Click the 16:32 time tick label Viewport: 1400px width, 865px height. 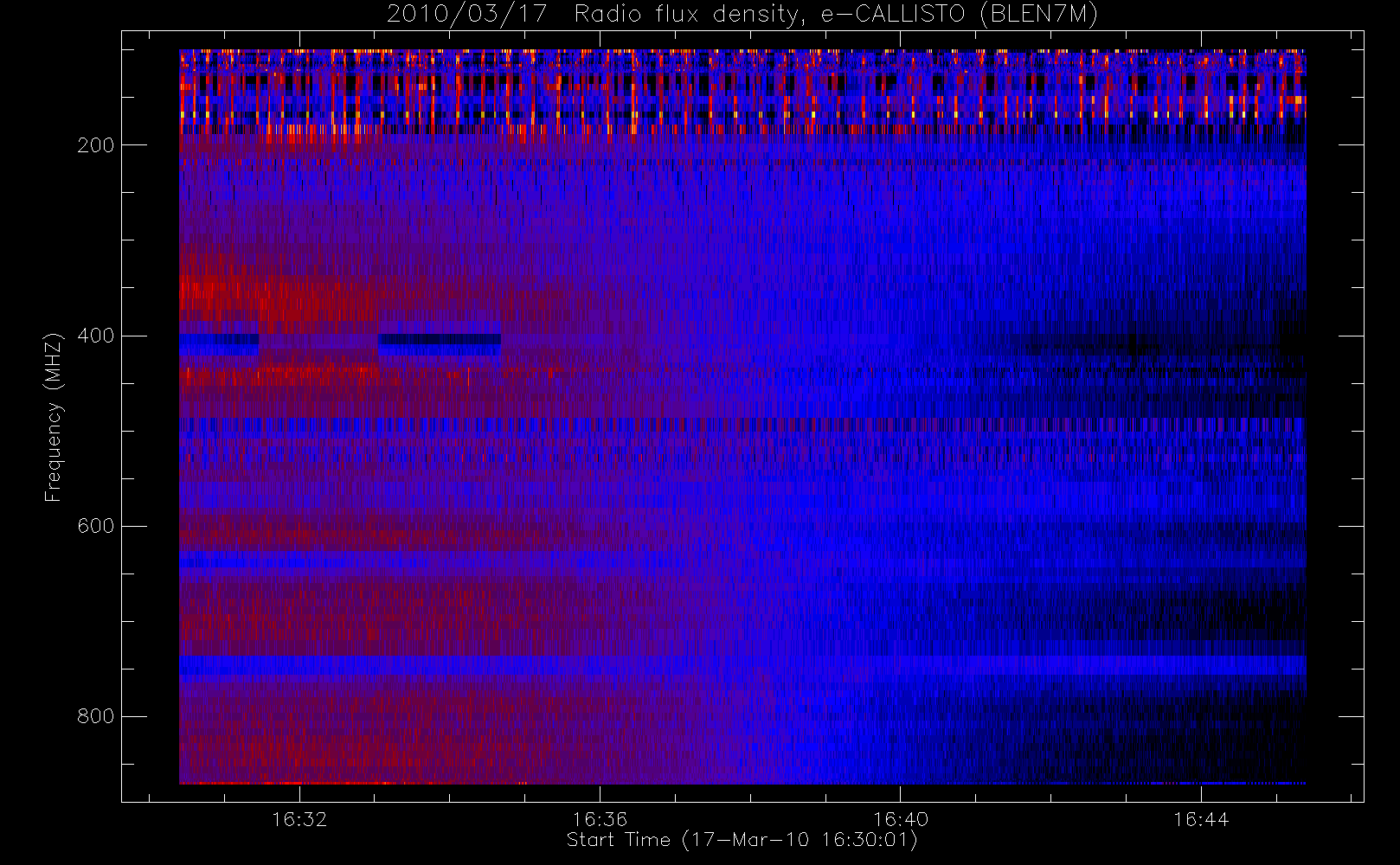[299, 819]
